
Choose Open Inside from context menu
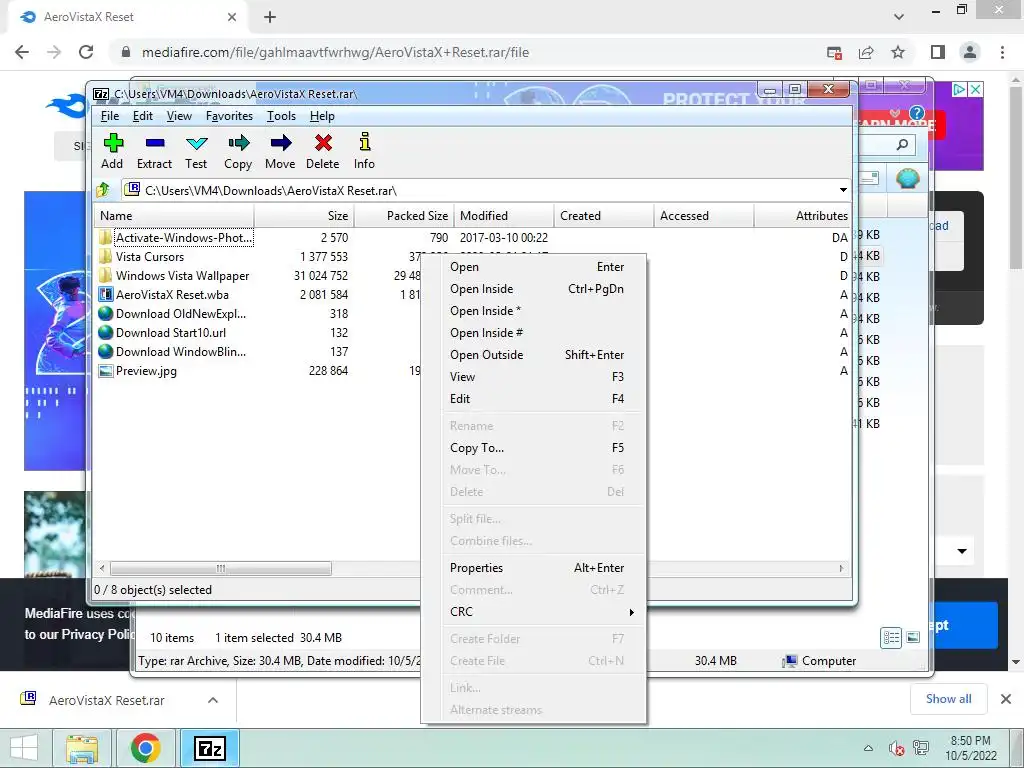(x=534, y=289)
